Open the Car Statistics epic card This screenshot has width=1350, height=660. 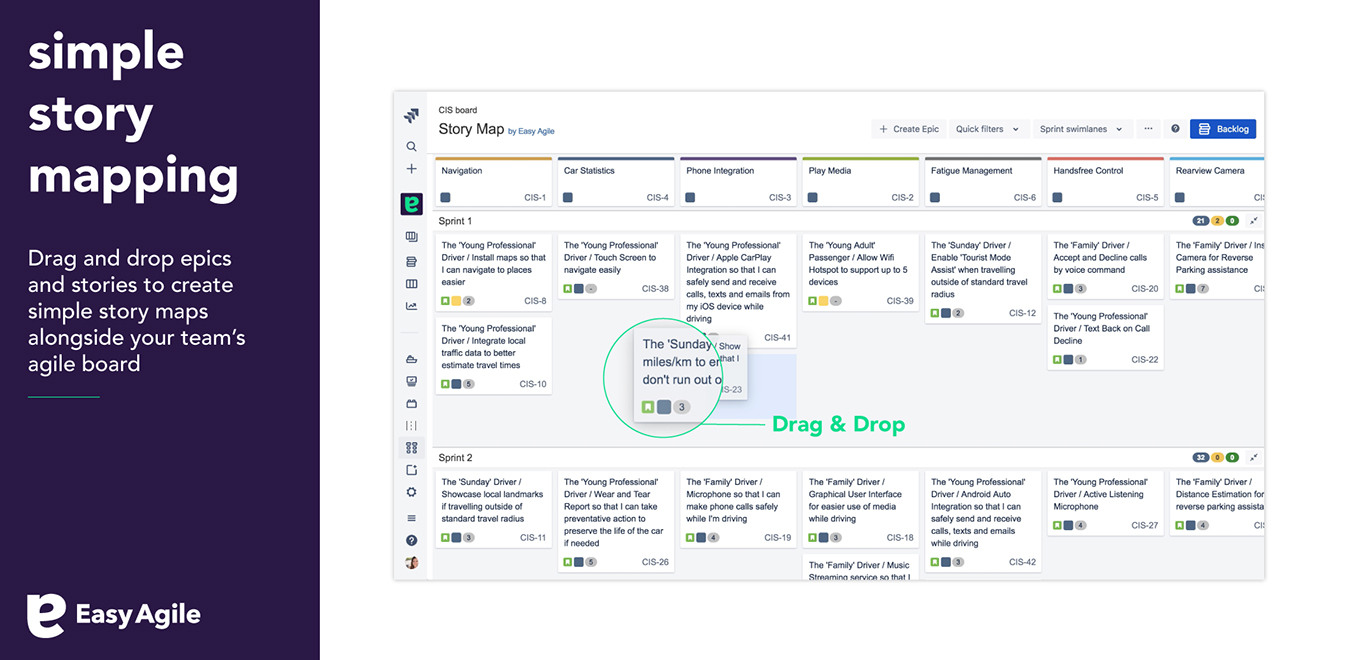pyautogui.click(x=616, y=182)
